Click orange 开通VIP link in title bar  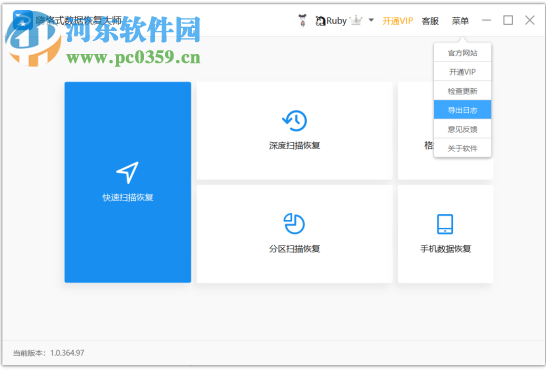click(398, 21)
